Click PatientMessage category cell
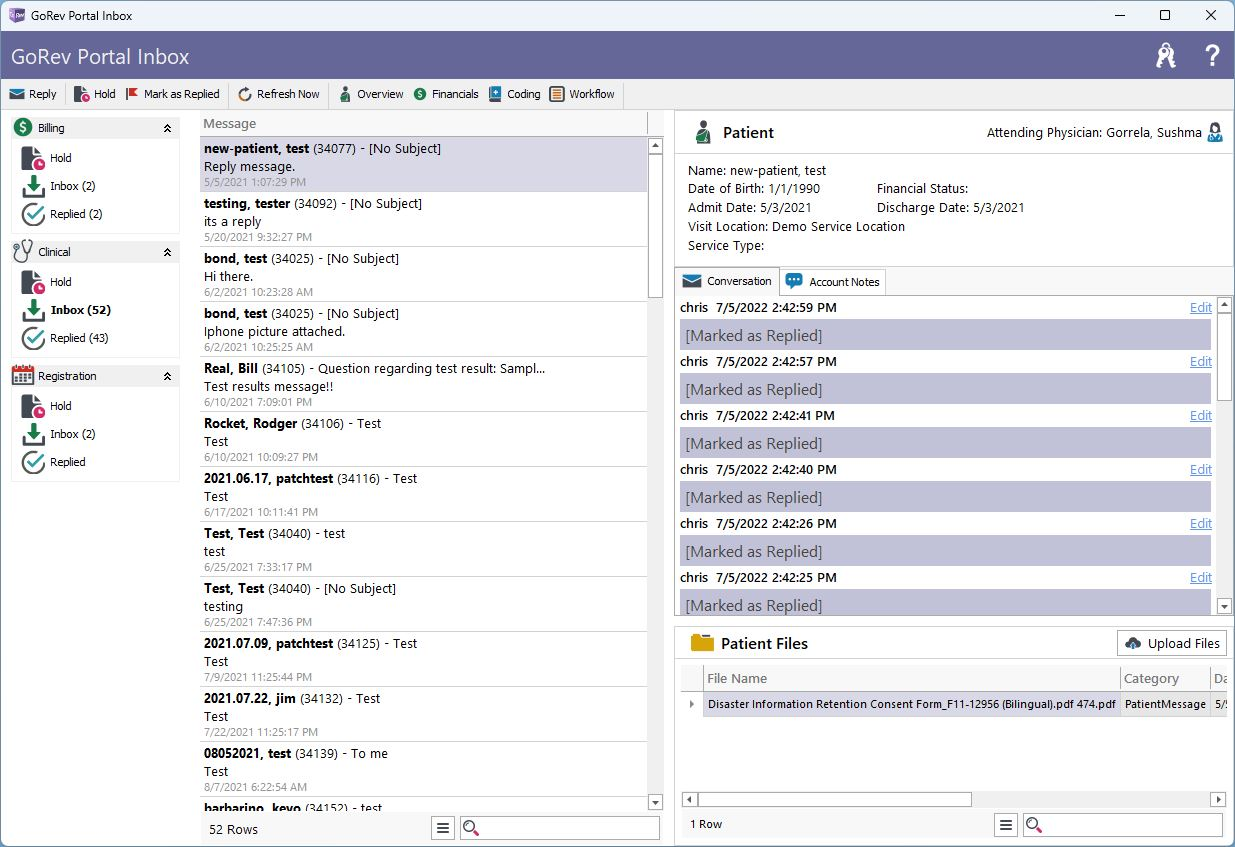Viewport: 1235px width, 847px height. 1165,704
